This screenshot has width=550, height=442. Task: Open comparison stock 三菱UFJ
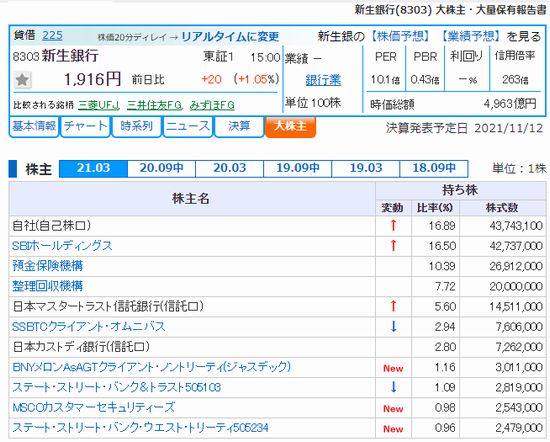(x=99, y=105)
